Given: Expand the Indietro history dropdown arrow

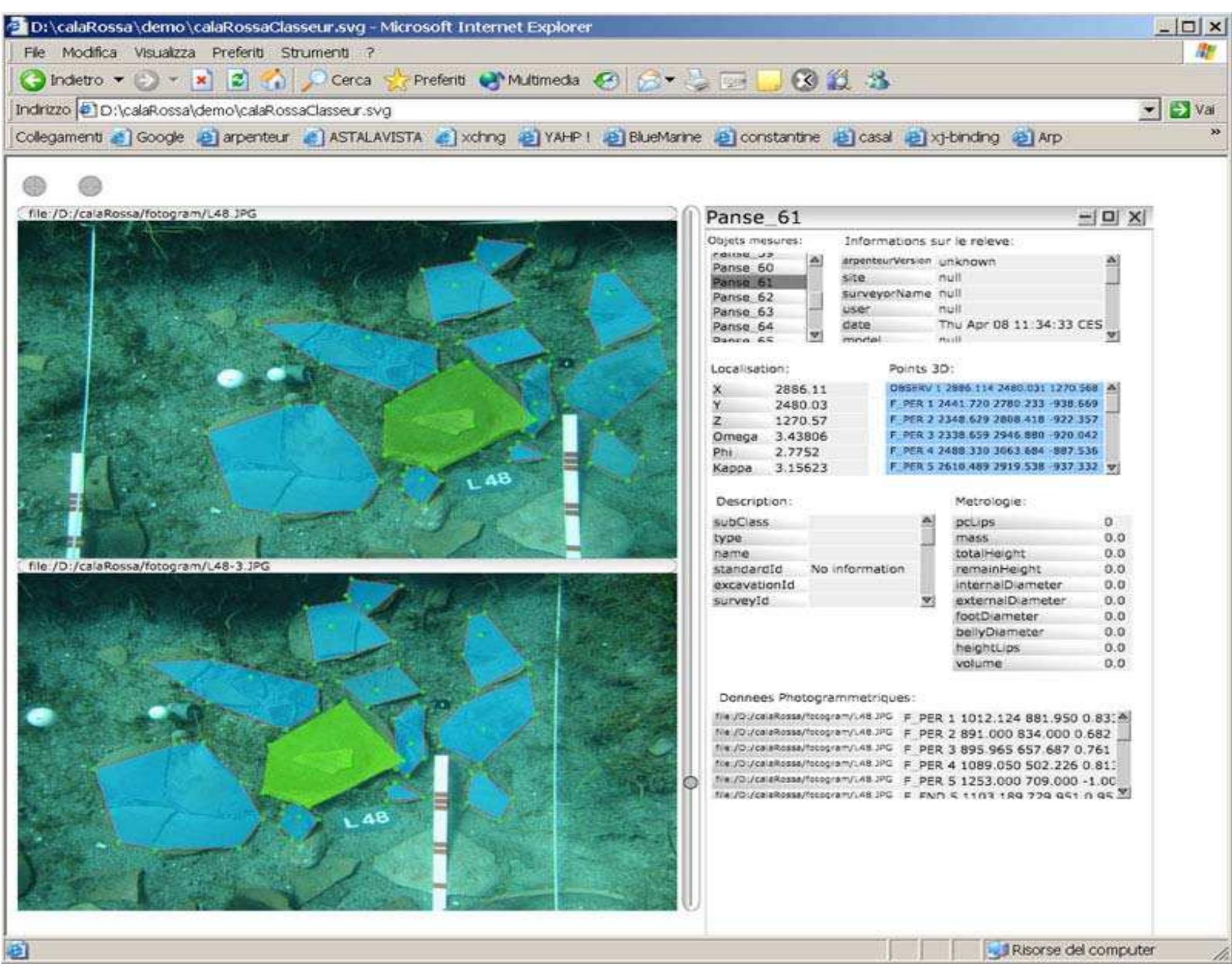Looking at the screenshot, I should 118,80.
